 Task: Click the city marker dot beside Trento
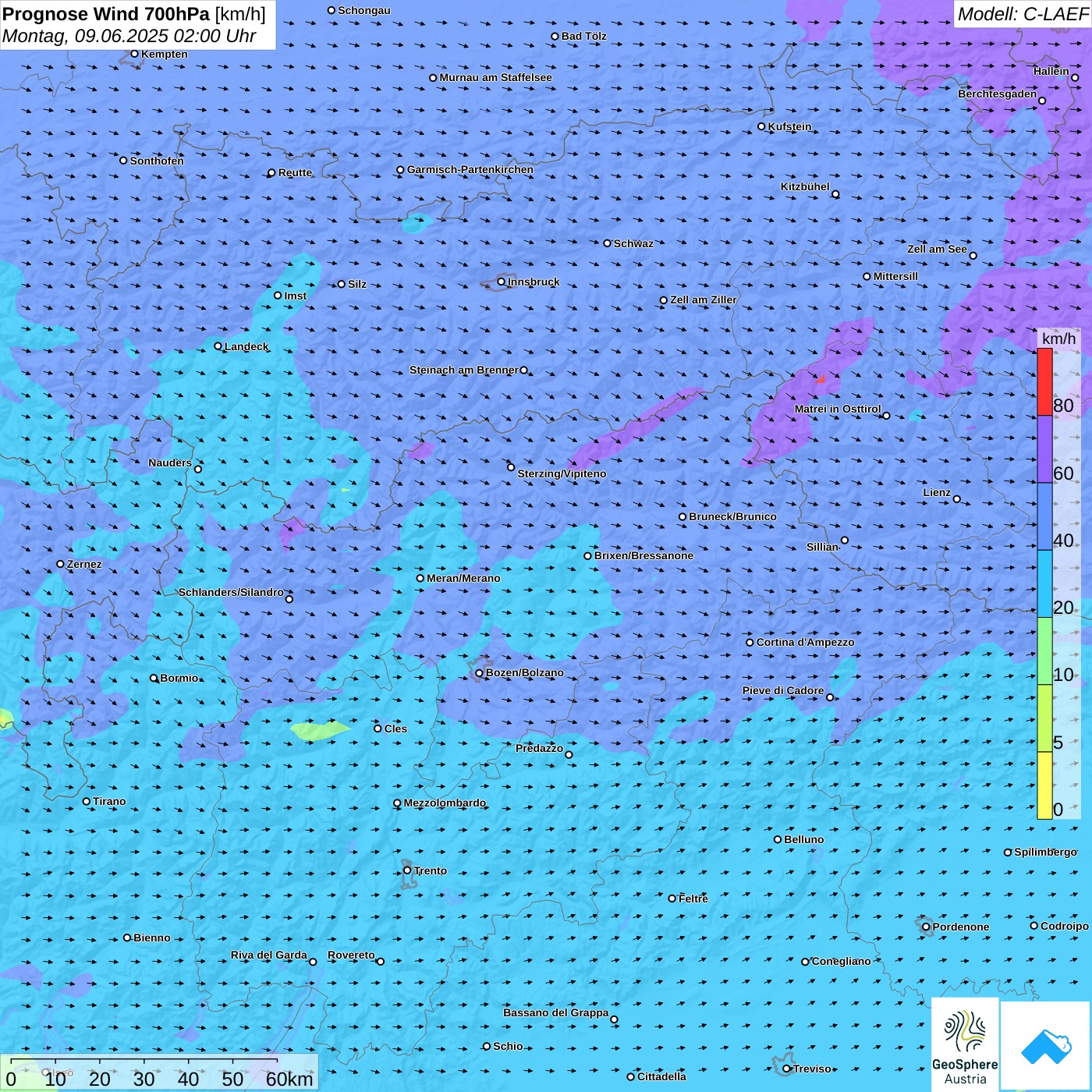coord(407,870)
